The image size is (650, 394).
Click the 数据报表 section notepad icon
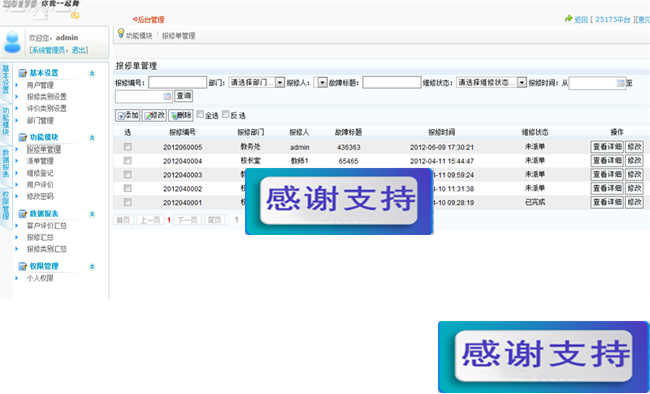23,214
